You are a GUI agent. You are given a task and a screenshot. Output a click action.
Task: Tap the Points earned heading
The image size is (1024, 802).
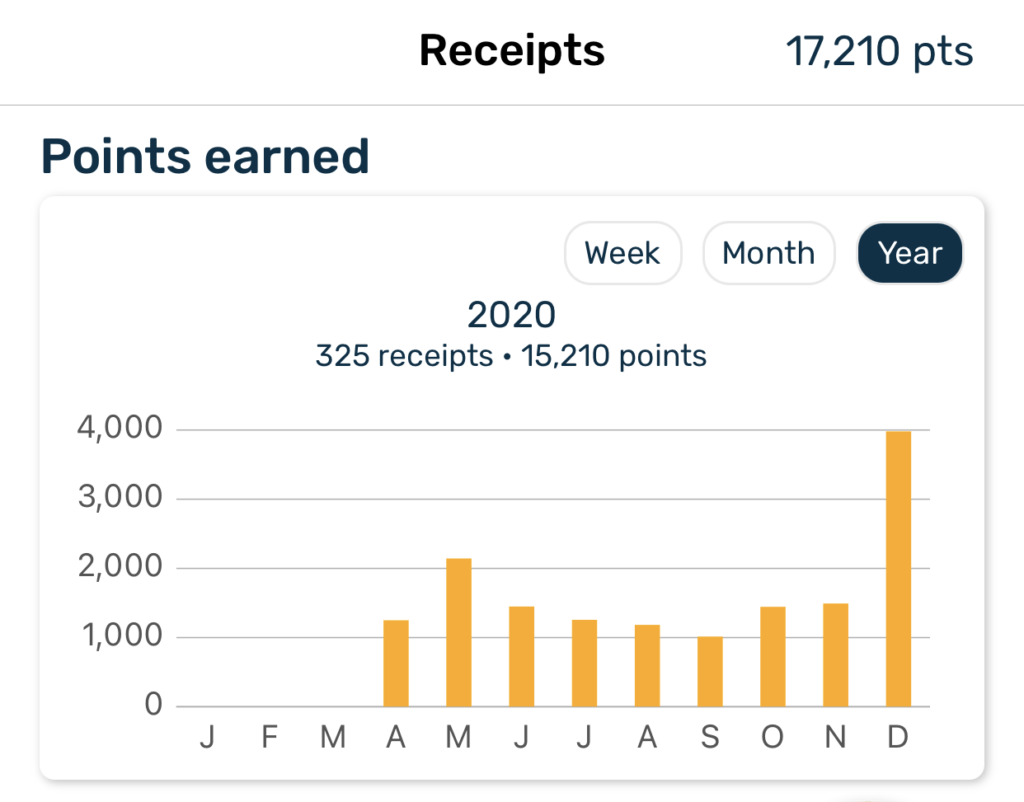(205, 157)
